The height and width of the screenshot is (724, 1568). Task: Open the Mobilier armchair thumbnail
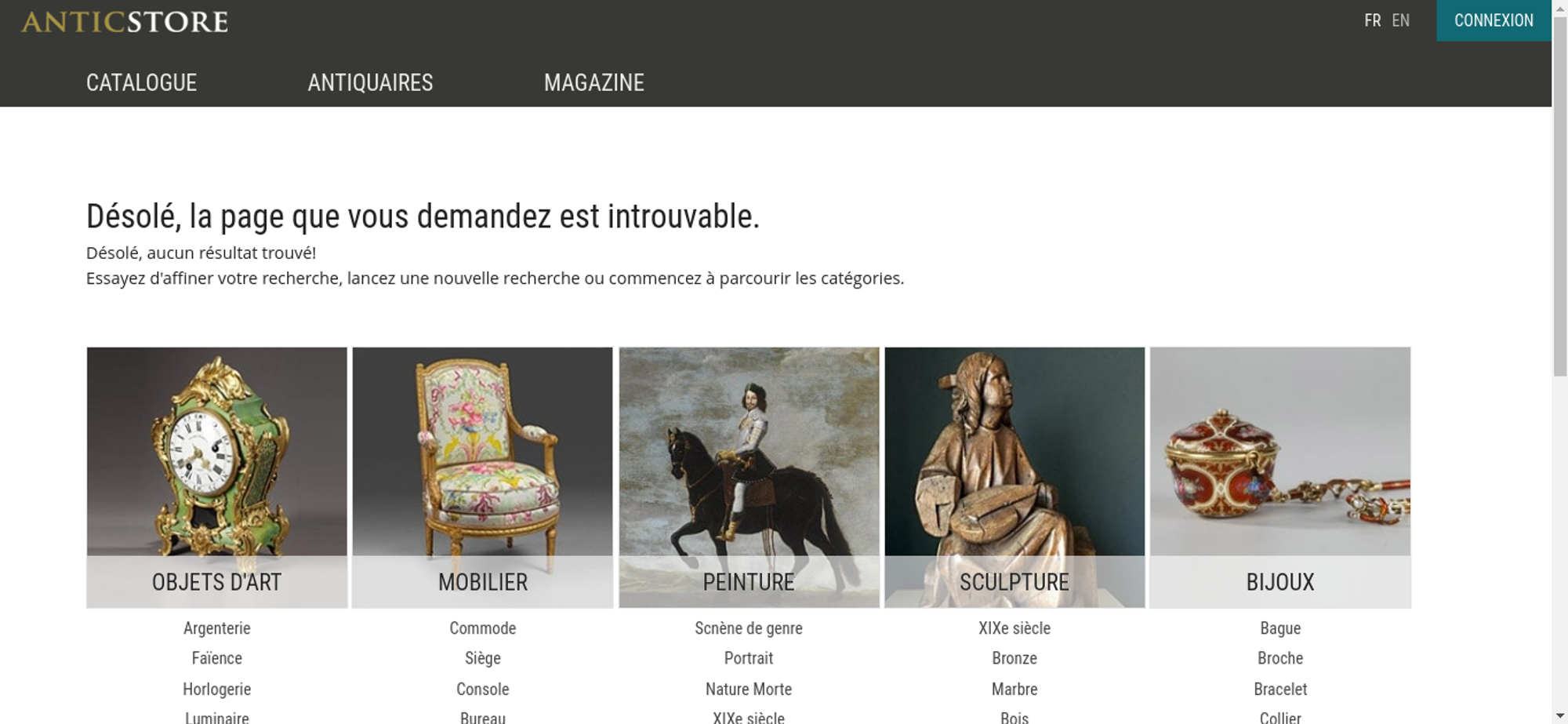pos(483,477)
